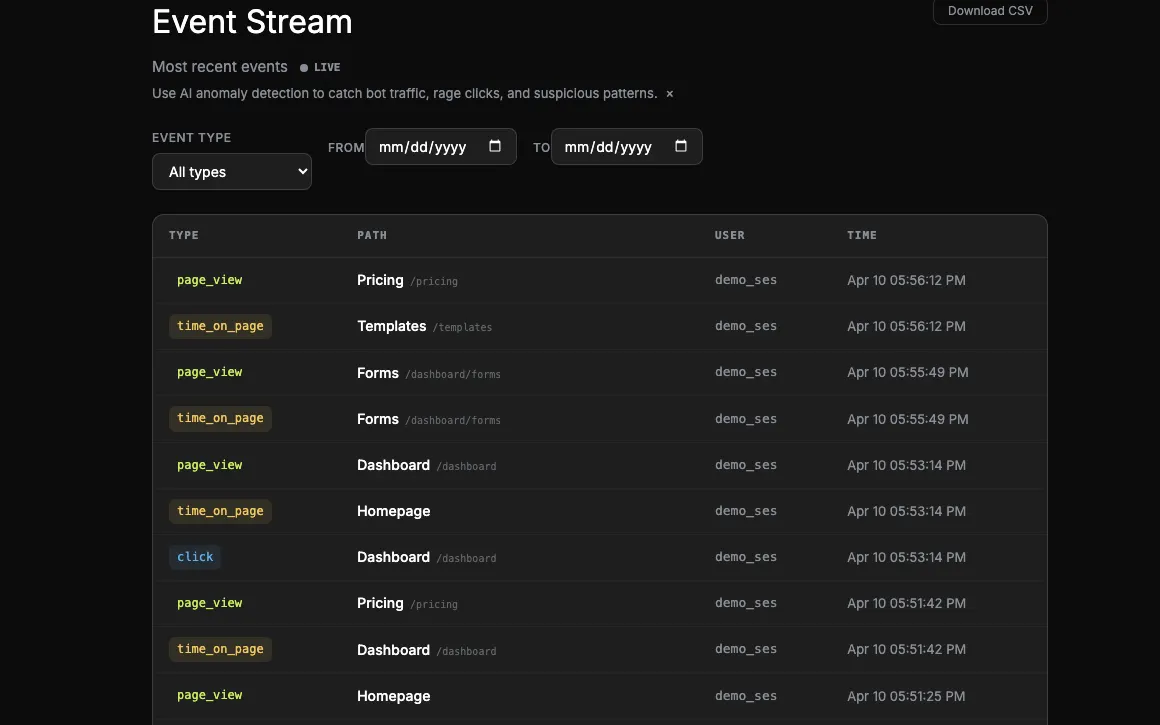Viewport: 1160px width, 725px height.
Task: Open the All types event filter dropdown
Action: [x=231, y=171]
